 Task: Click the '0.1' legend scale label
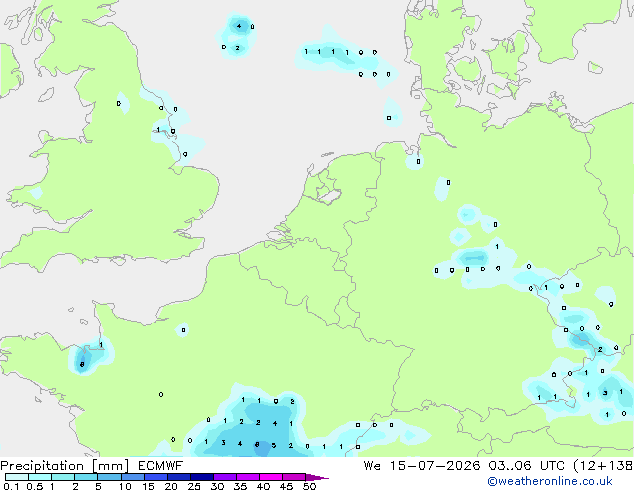[x=11, y=486]
